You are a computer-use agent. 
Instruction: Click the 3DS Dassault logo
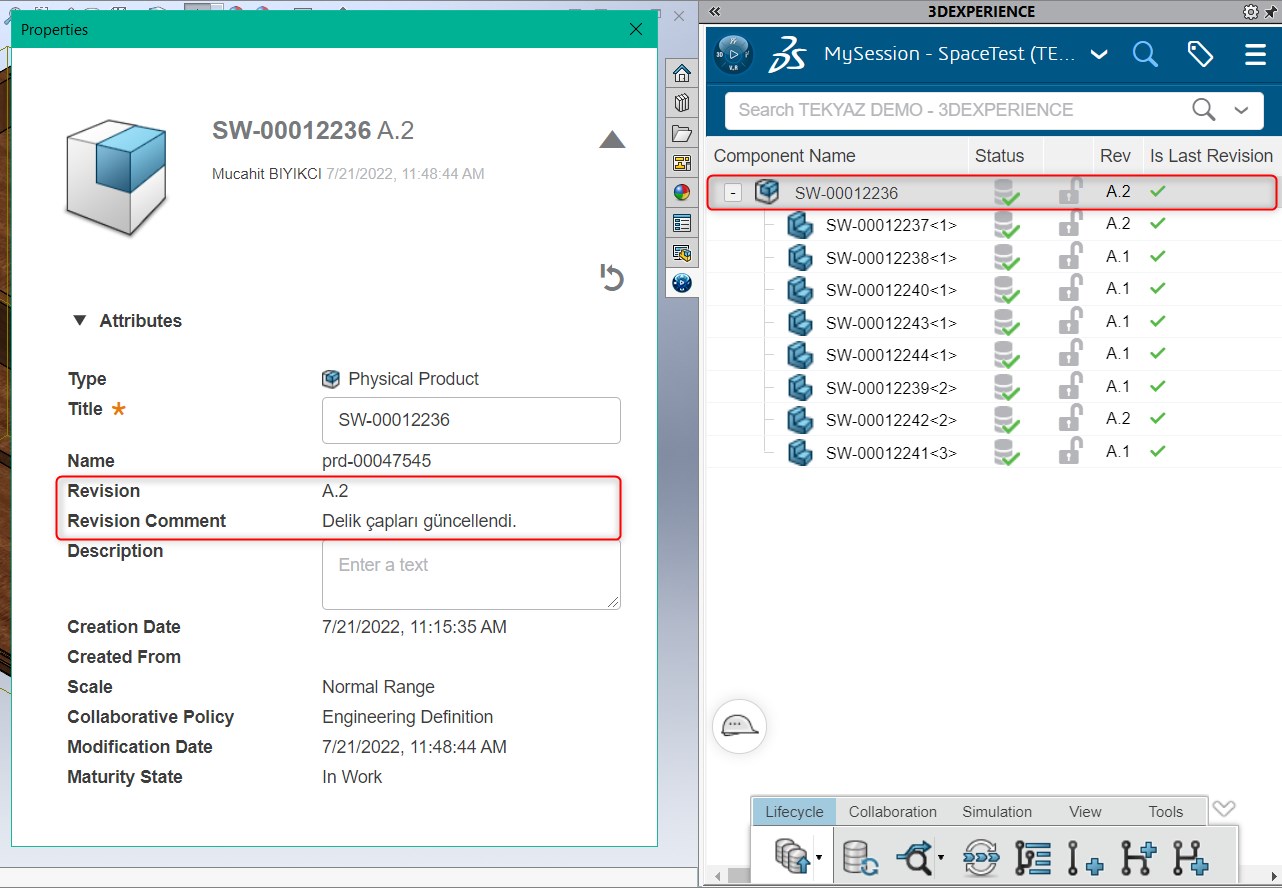coord(787,55)
